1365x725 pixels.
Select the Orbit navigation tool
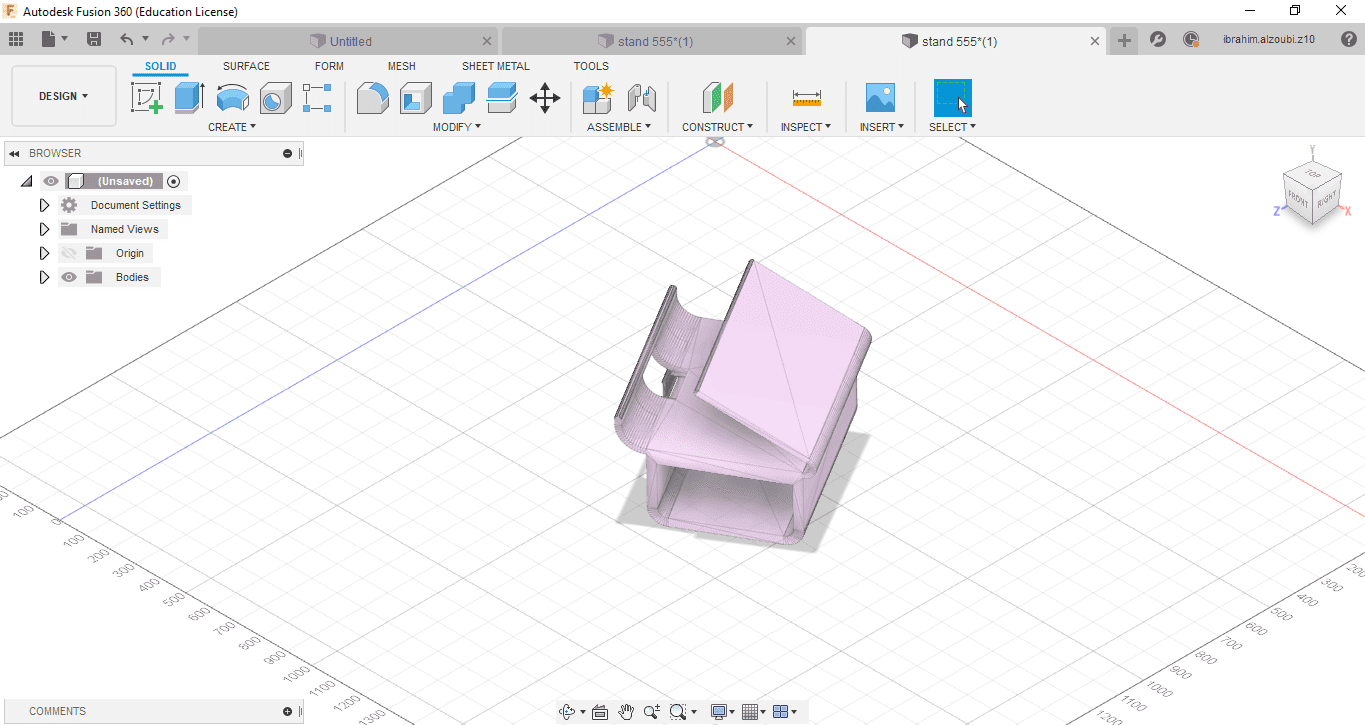click(x=567, y=712)
